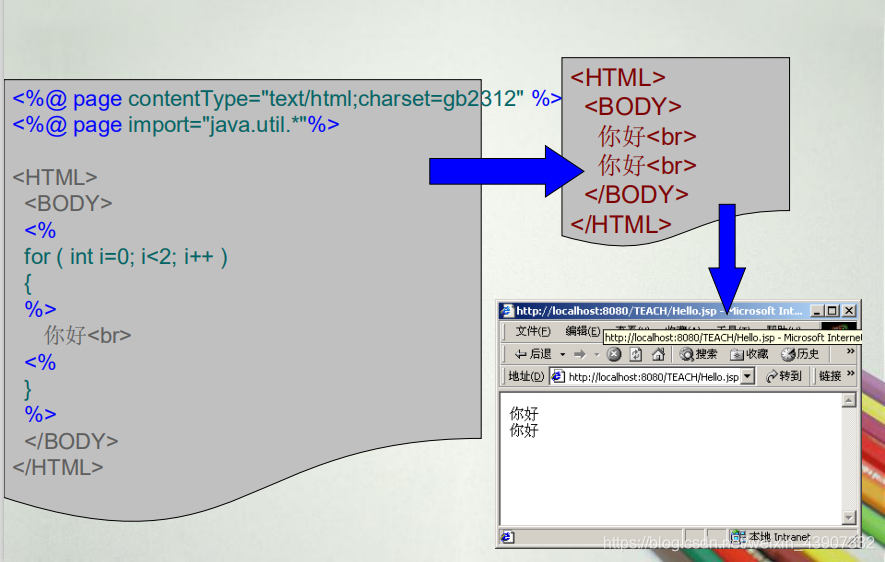Click the Refresh icon in the browser toolbar
The width and height of the screenshot is (885, 562).
pyautogui.click(x=636, y=354)
